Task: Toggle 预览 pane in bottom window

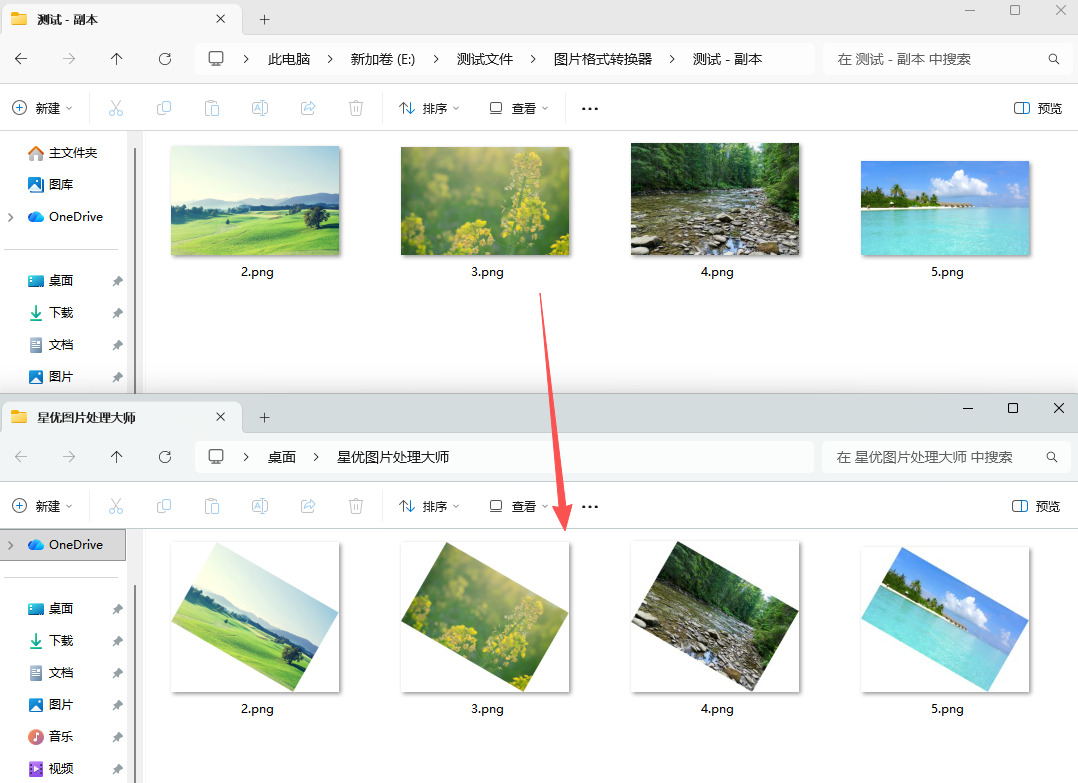Action: (1036, 506)
